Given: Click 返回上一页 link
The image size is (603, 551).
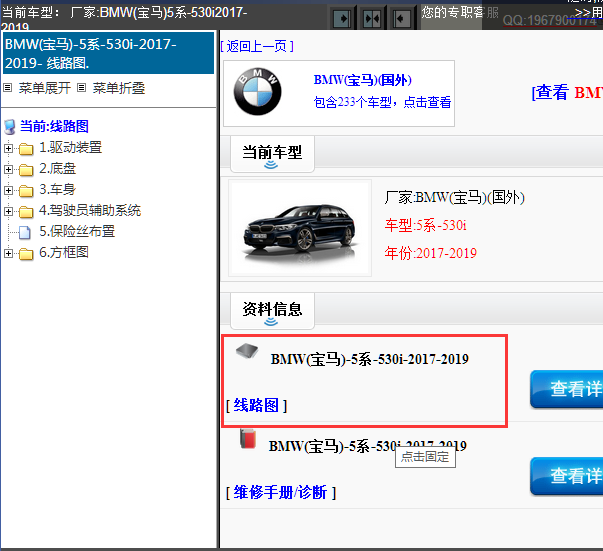Looking at the screenshot, I should click(257, 47).
